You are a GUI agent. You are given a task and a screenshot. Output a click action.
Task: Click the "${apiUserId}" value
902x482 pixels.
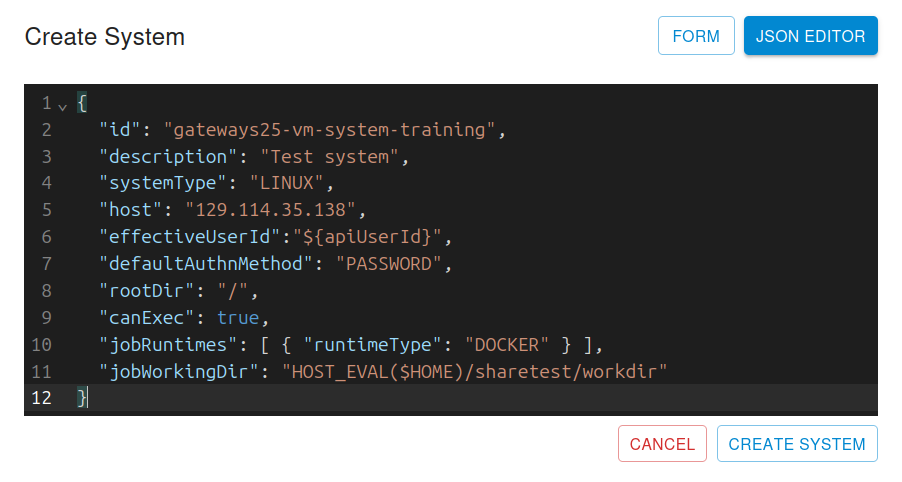click(x=366, y=238)
